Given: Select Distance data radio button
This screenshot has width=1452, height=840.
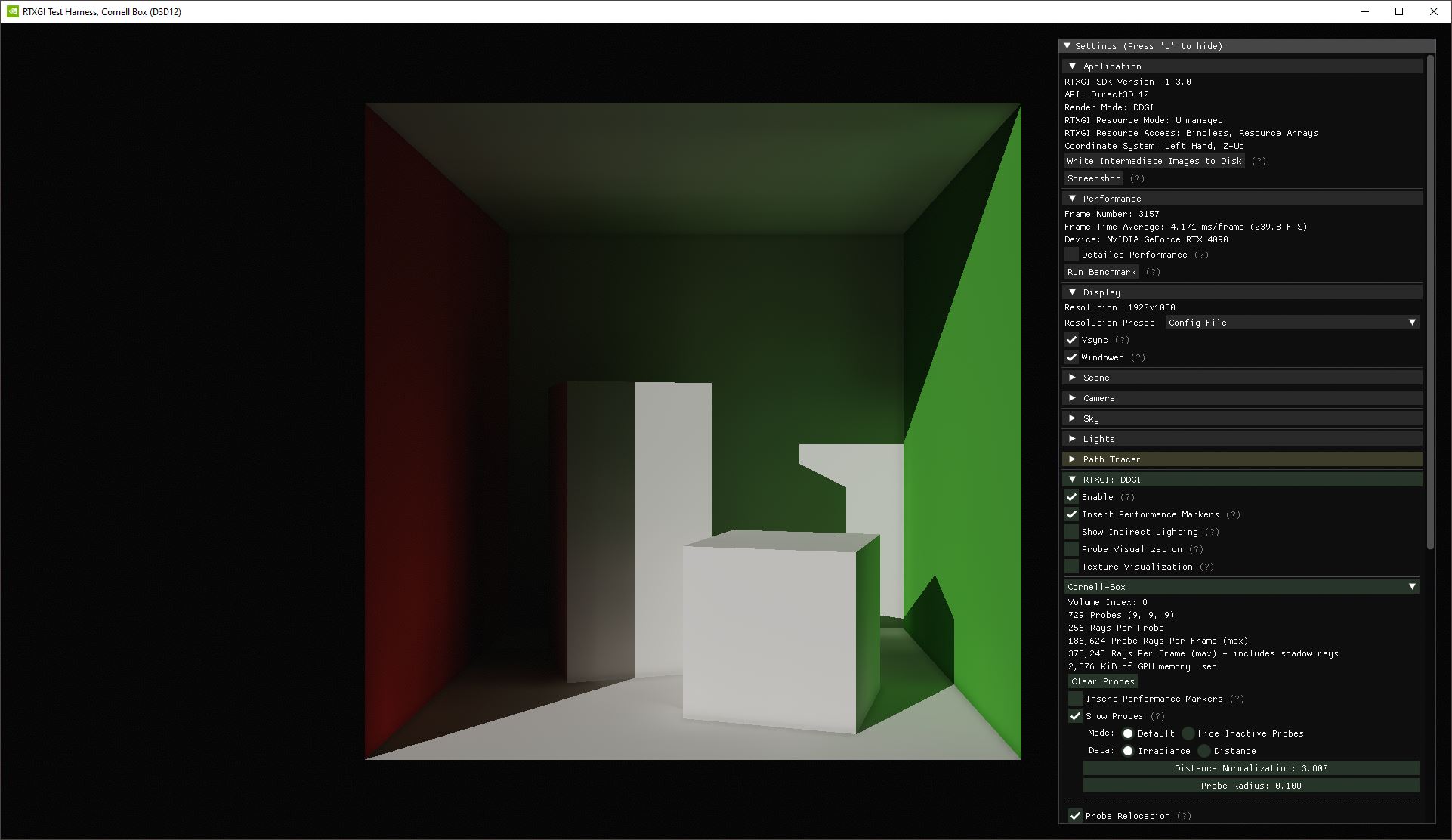Looking at the screenshot, I should [x=1204, y=750].
